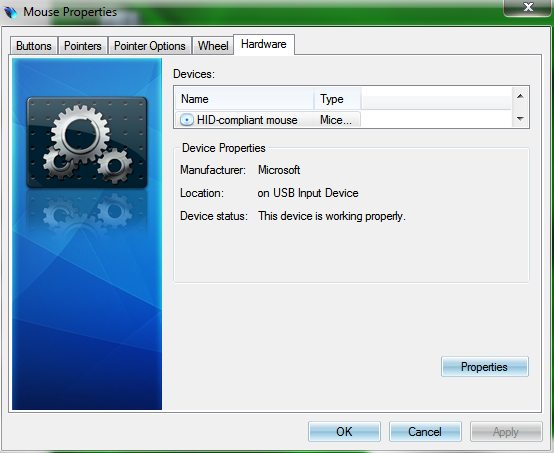Screen dimensions: 554x453
Task: Select the Hardware tab
Action: (x=264, y=45)
